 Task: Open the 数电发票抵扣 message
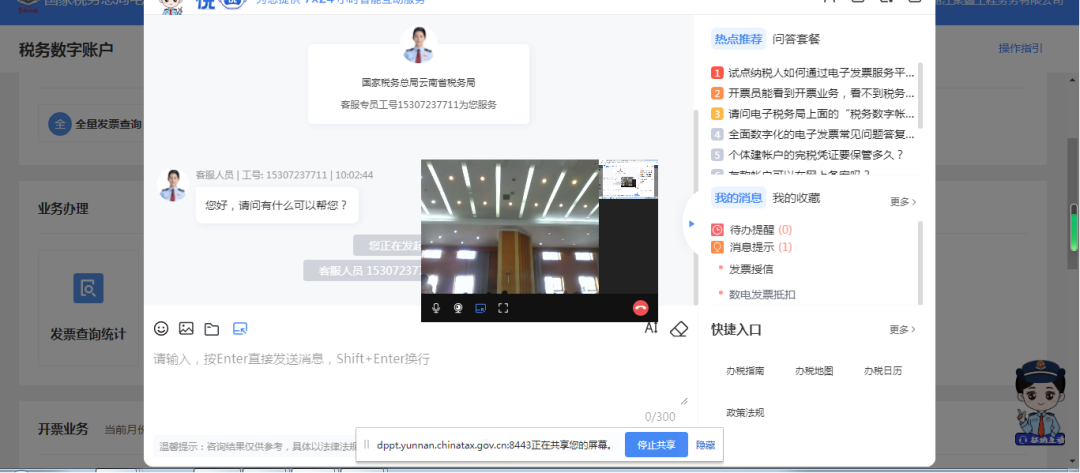click(762, 294)
